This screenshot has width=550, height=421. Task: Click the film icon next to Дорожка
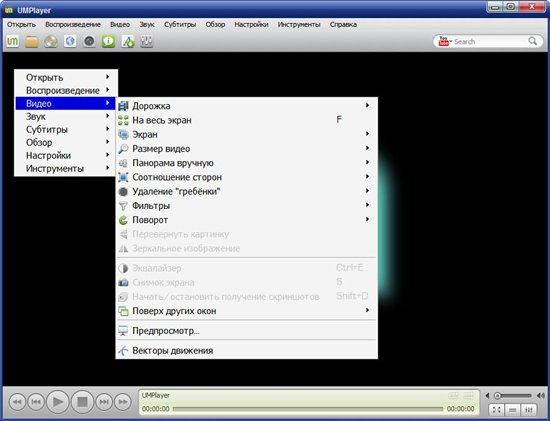[x=123, y=106]
